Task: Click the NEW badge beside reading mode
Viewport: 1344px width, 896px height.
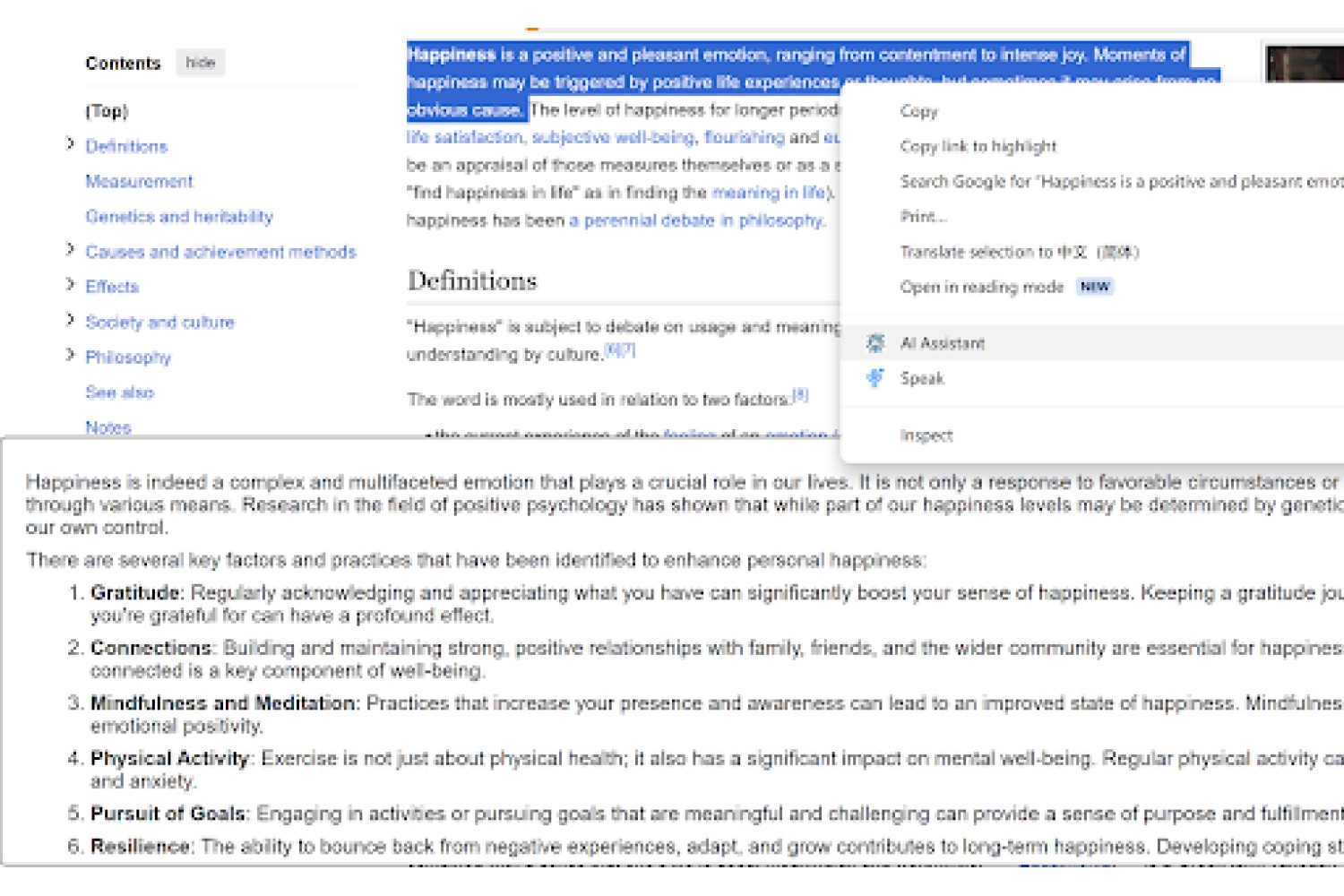Action: 1095,287
